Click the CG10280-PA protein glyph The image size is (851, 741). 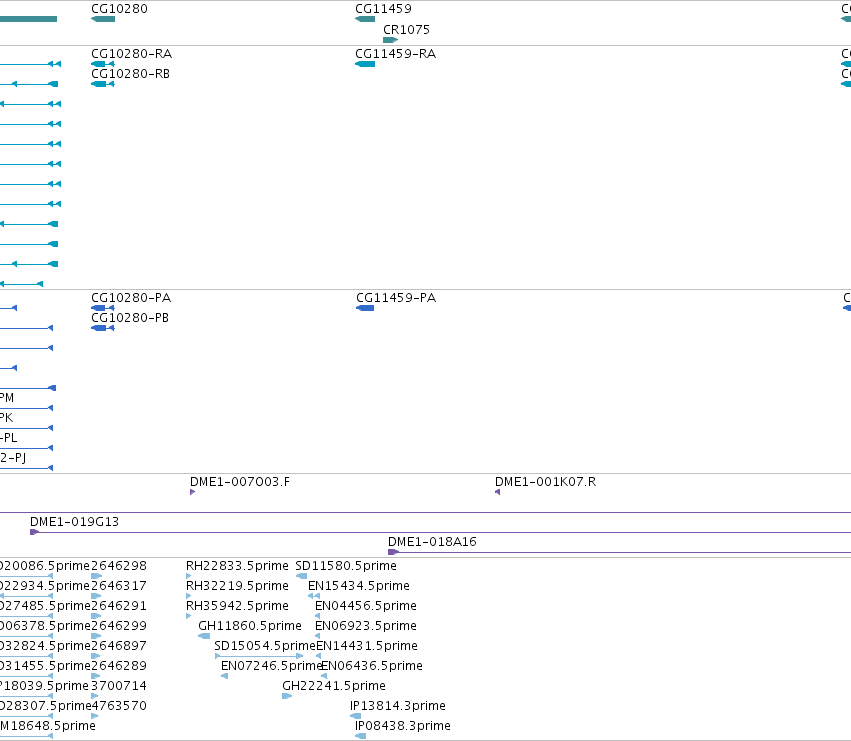click(x=103, y=308)
